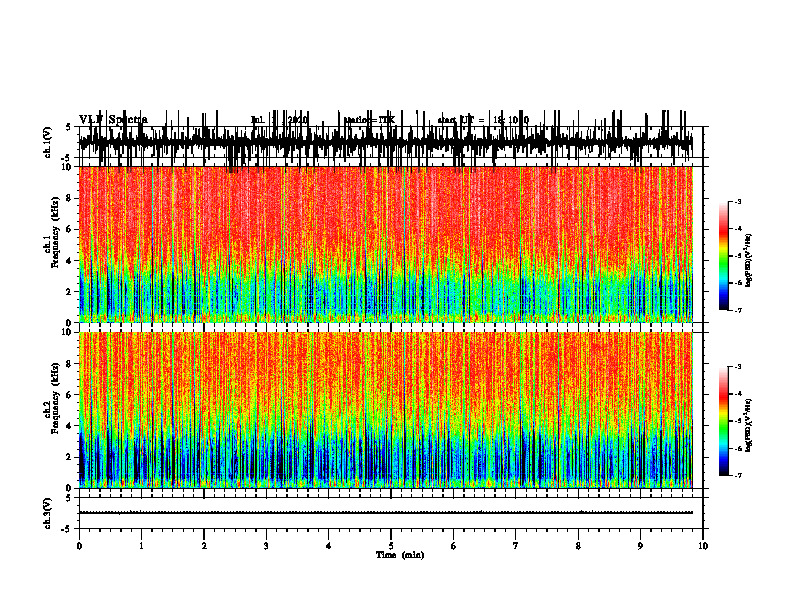Click the time axis tick label 4
Image resolution: width=792 pixels, height=612 pixels.
coord(329,546)
